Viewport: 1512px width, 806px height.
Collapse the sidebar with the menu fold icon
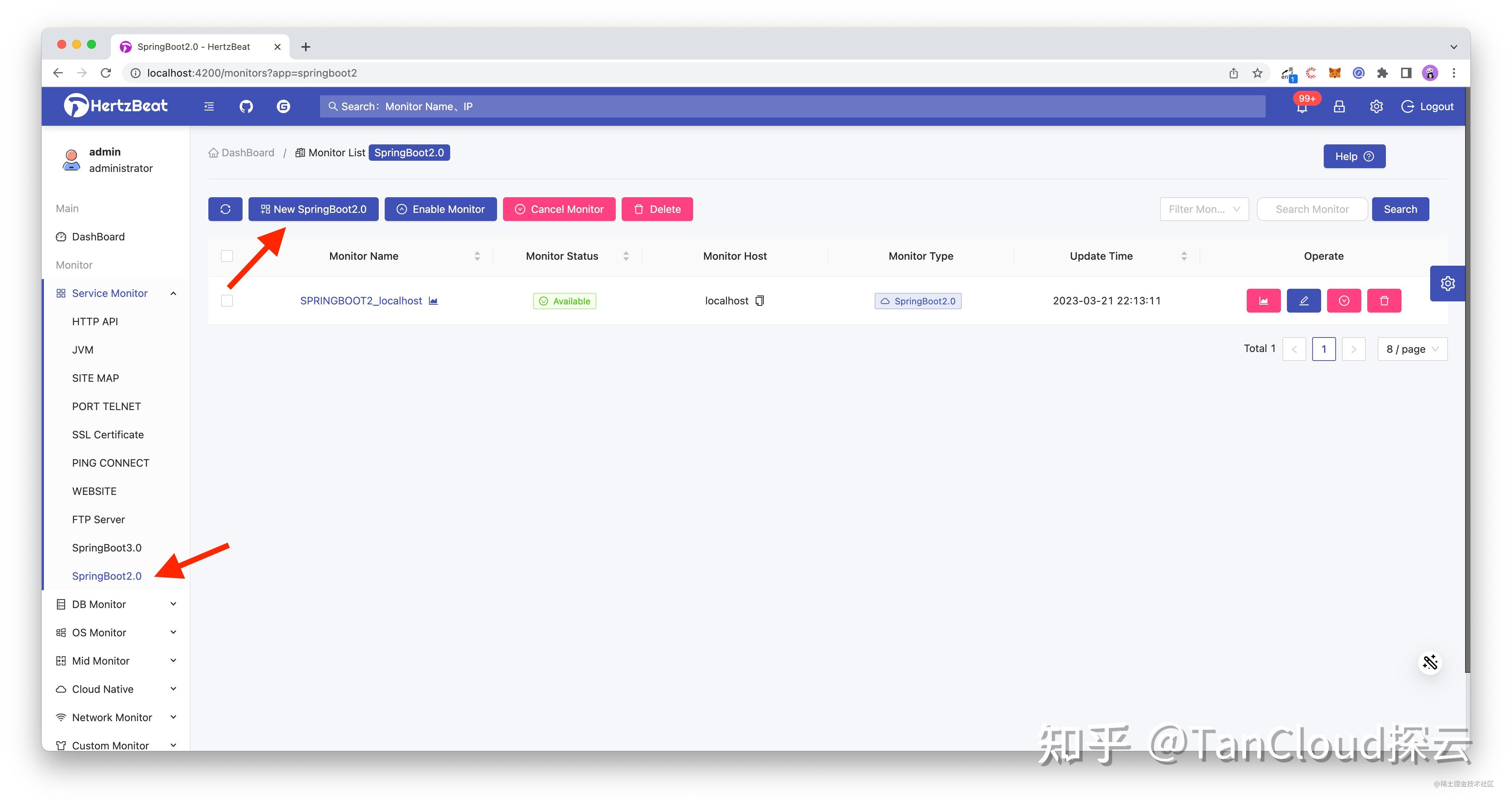[209, 106]
